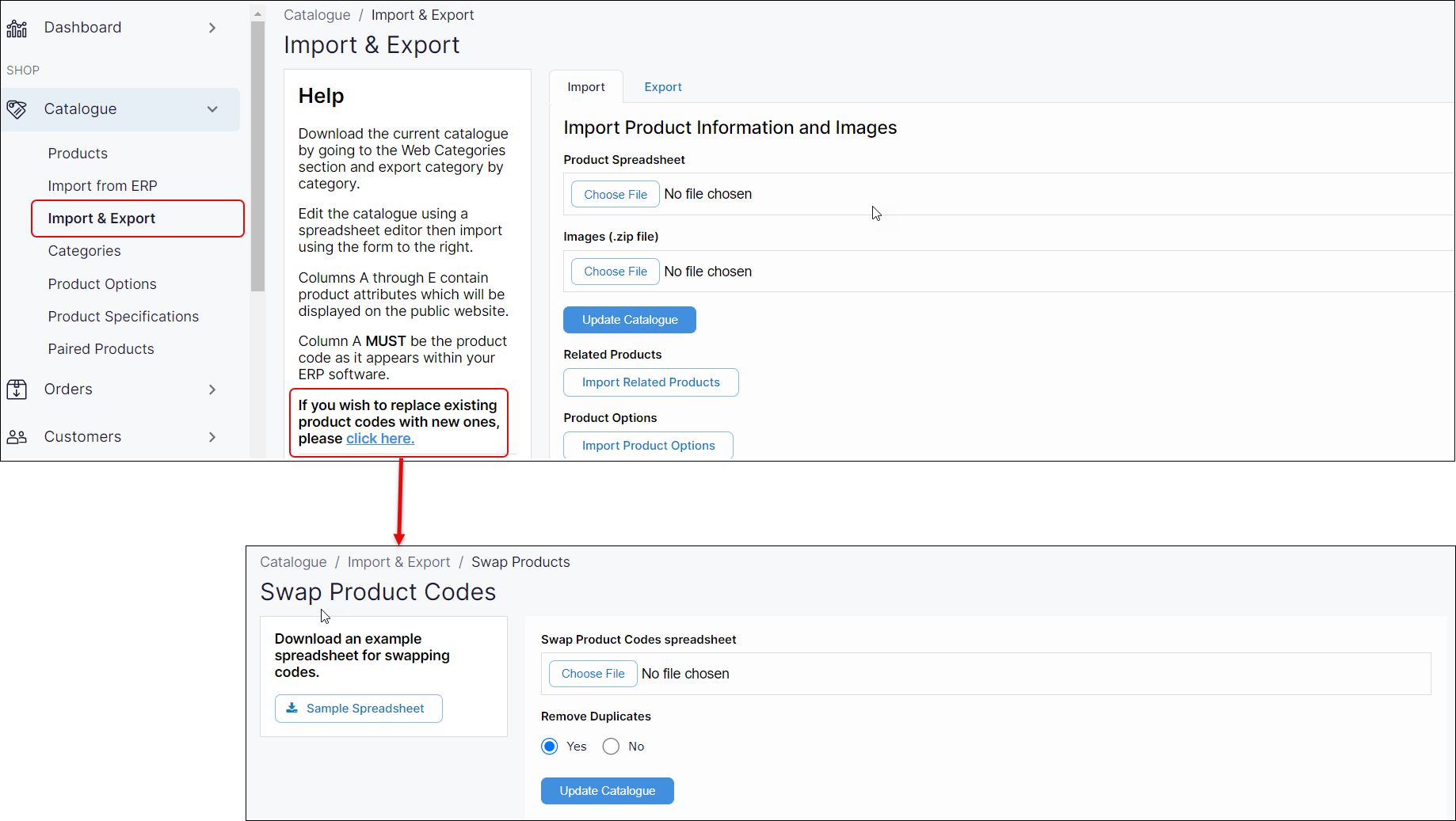Collapse the Catalogue menu chevron
Image resolution: width=1456 pixels, height=821 pixels.
click(212, 109)
